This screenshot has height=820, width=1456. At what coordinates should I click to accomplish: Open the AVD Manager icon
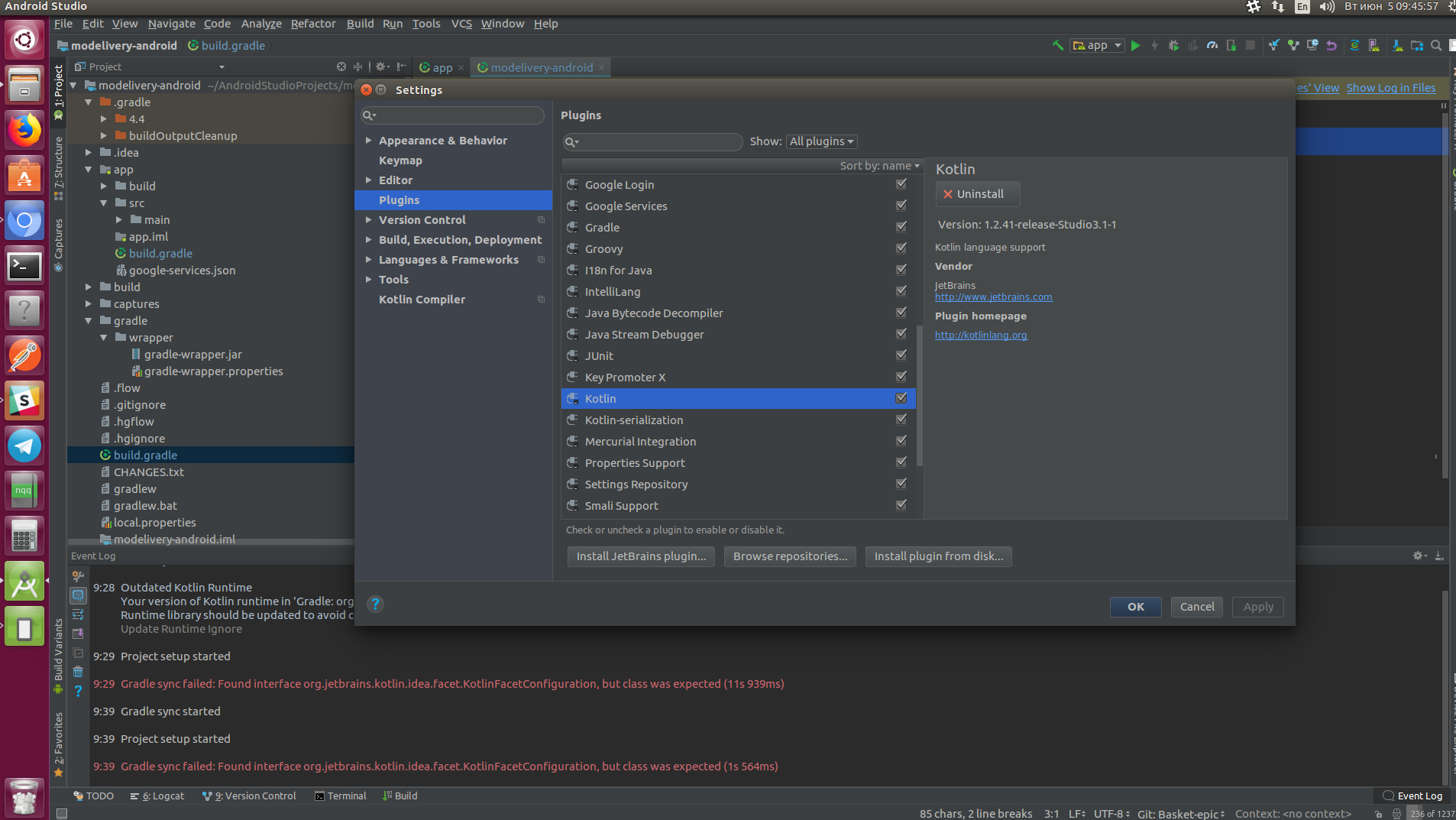pyautogui.click(x=1373, y=45)
